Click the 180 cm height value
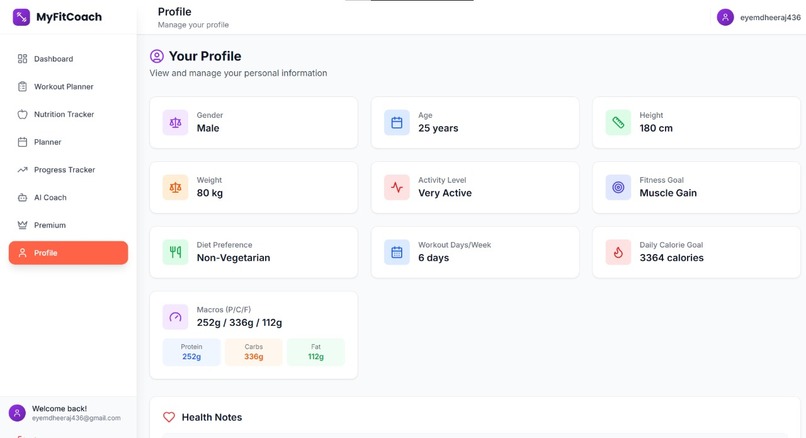806x438 pixels. click(x=656, y=128)
